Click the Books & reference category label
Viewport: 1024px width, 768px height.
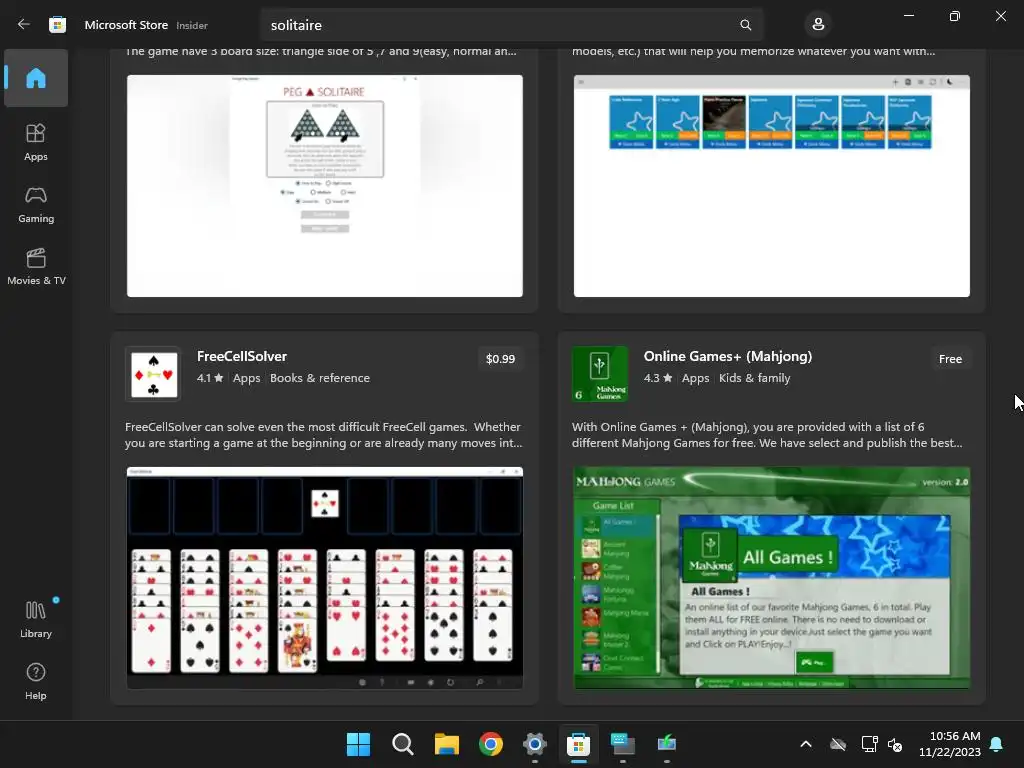[x=319, y=378]
